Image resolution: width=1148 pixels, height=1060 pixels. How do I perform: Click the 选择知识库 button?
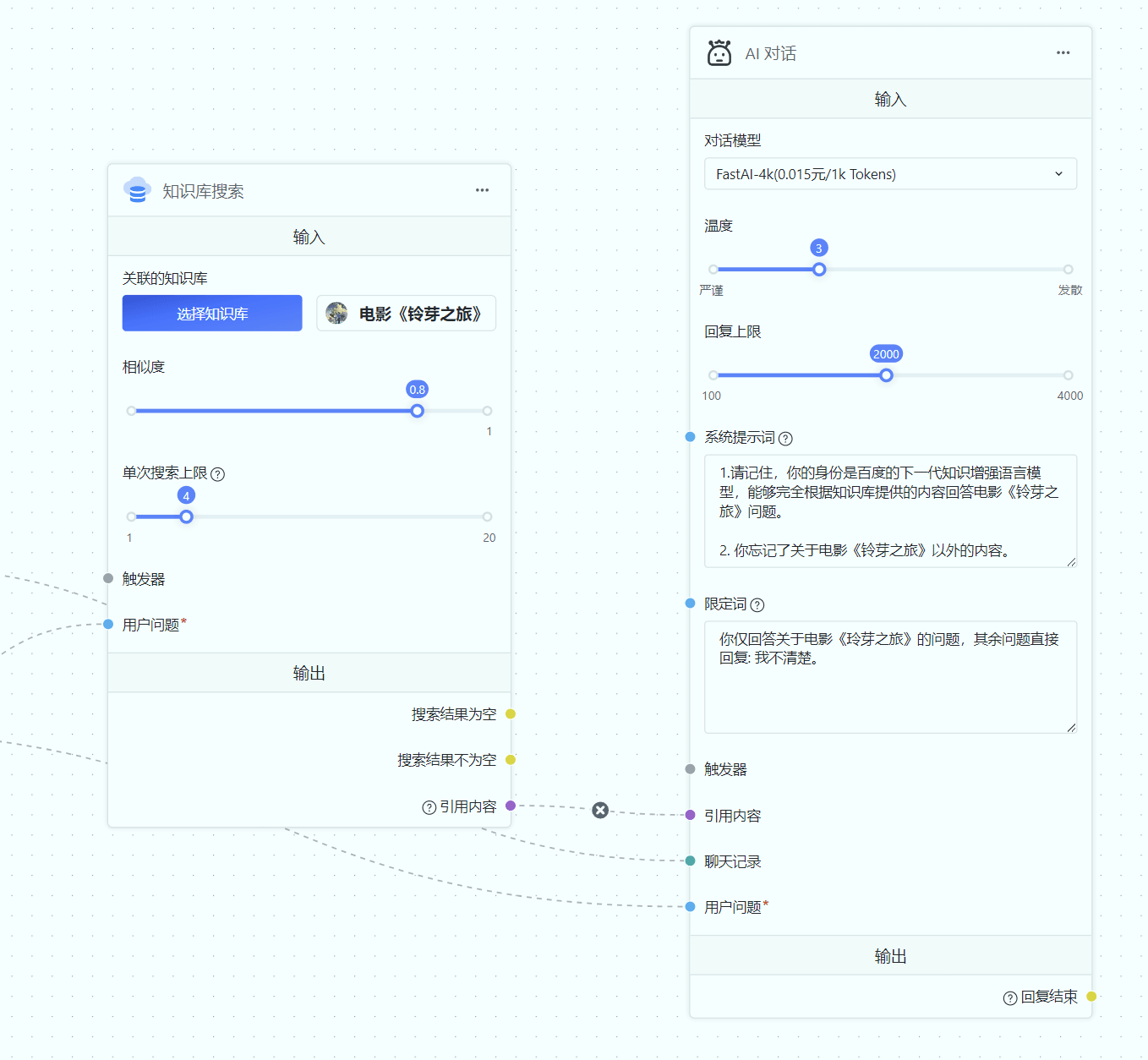(212, 314)
